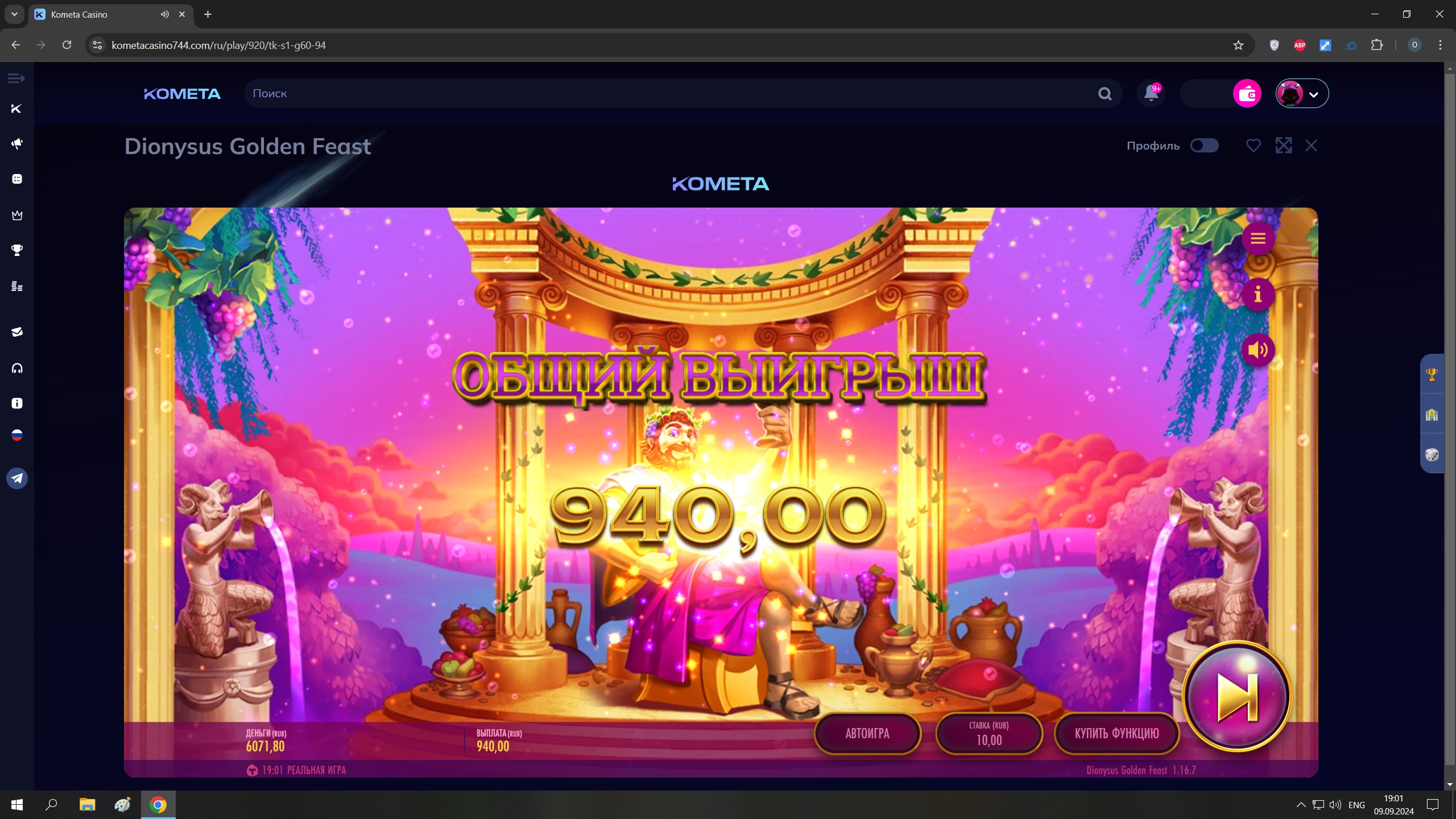
Task: Add game to favorites with heart icon
Action: pyautogui.click(x=1253, y=146)
